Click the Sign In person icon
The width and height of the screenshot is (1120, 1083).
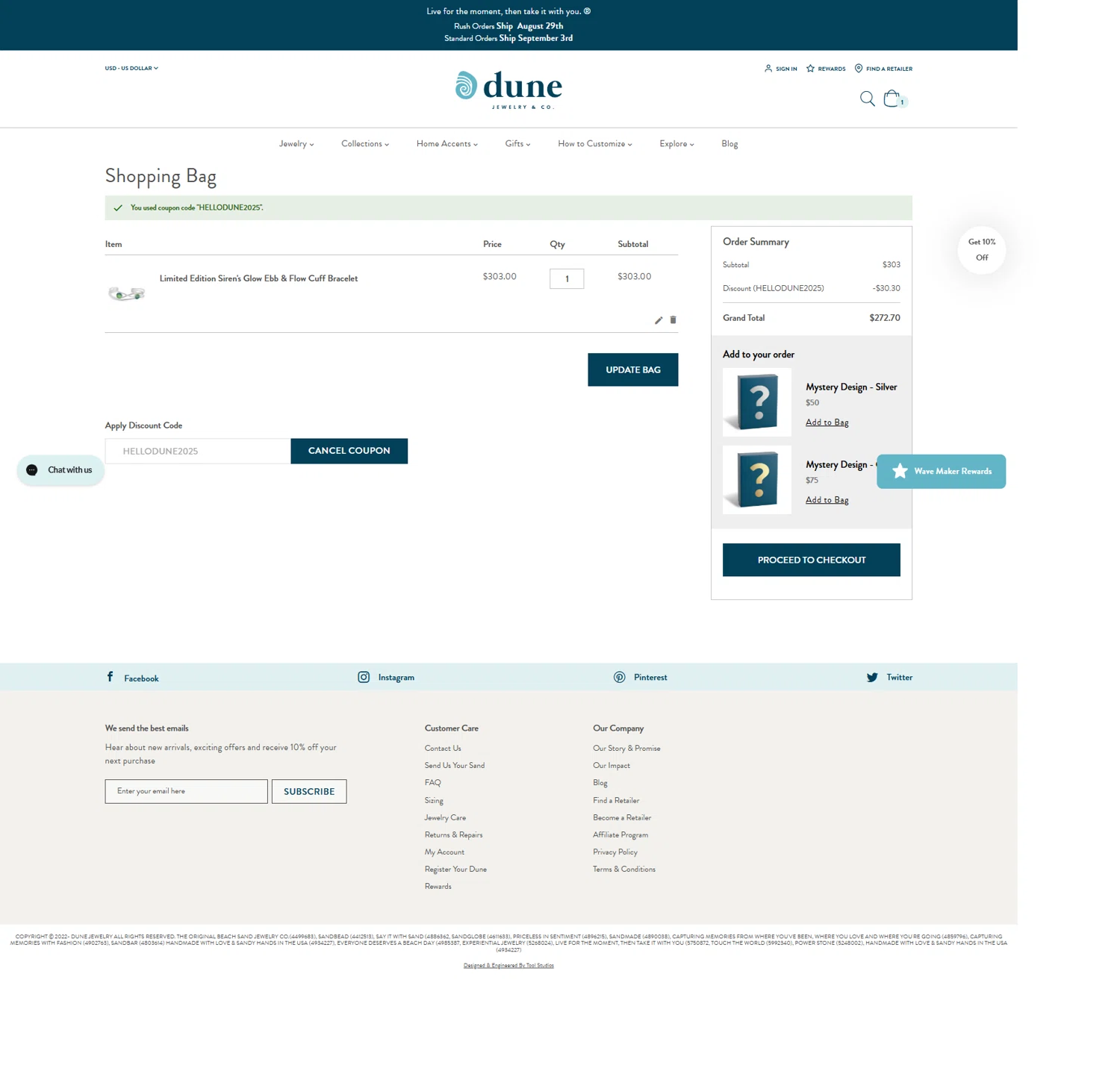click(768, 69)
